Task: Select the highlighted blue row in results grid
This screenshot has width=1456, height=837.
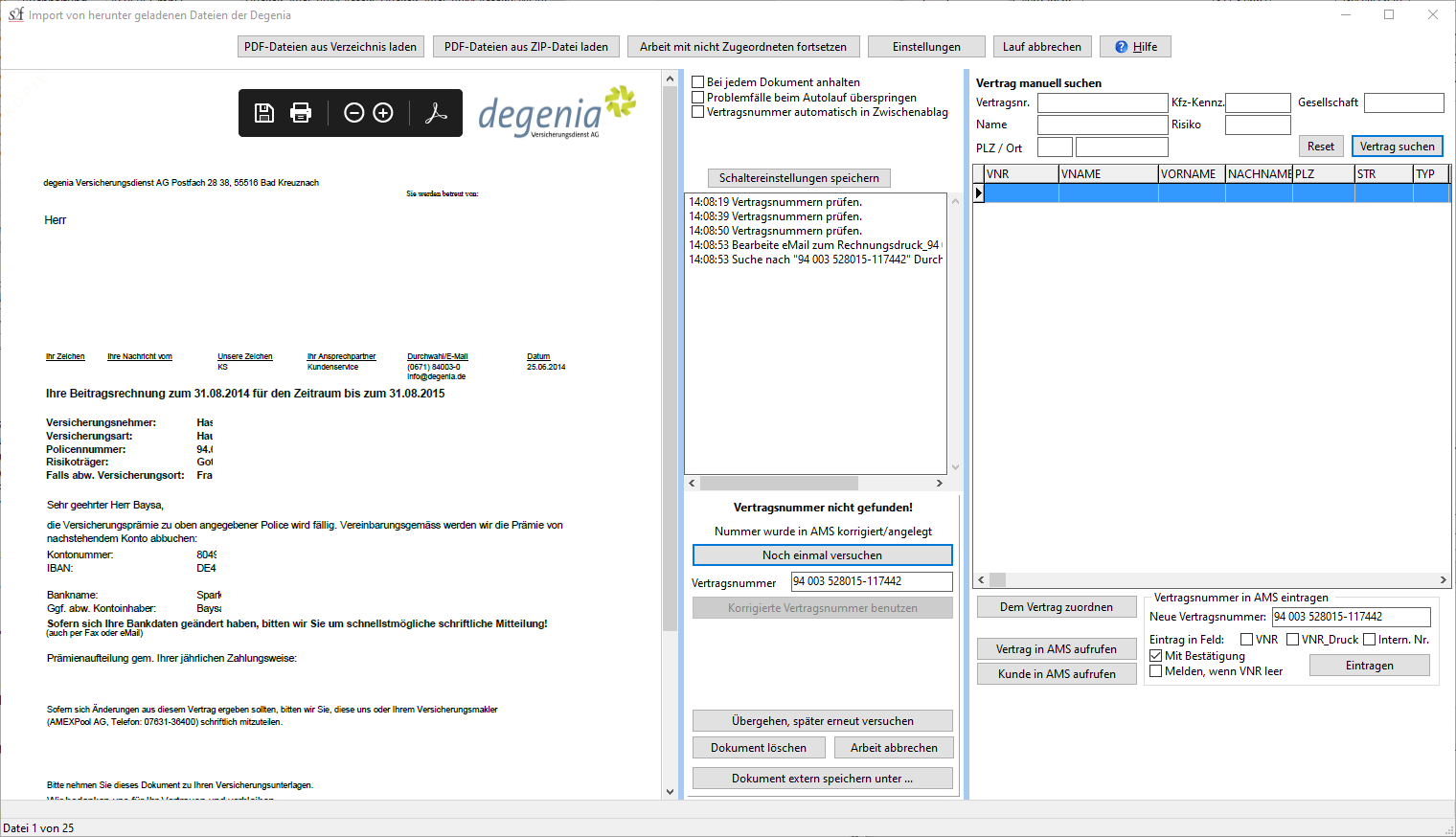Action: [1217, 192]
